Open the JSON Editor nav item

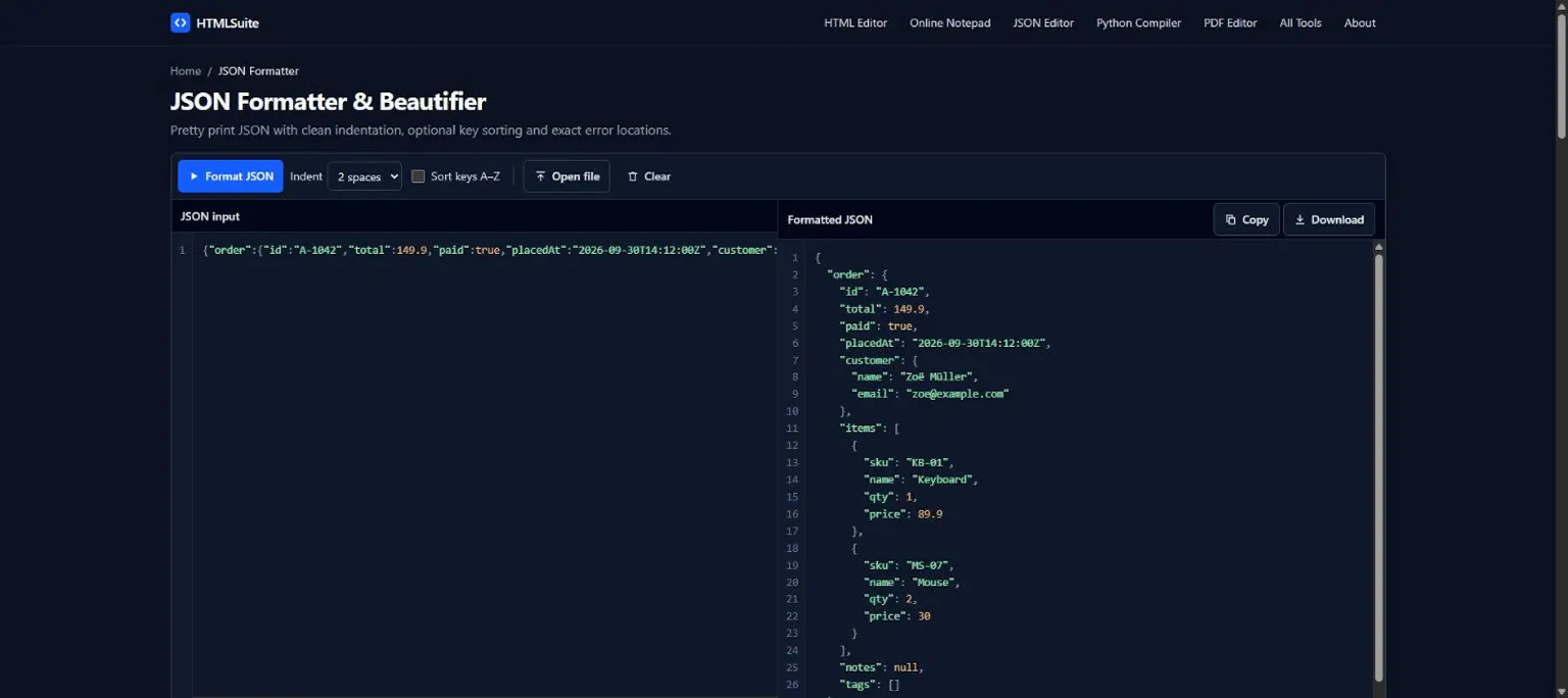(x=1043, y=23)
